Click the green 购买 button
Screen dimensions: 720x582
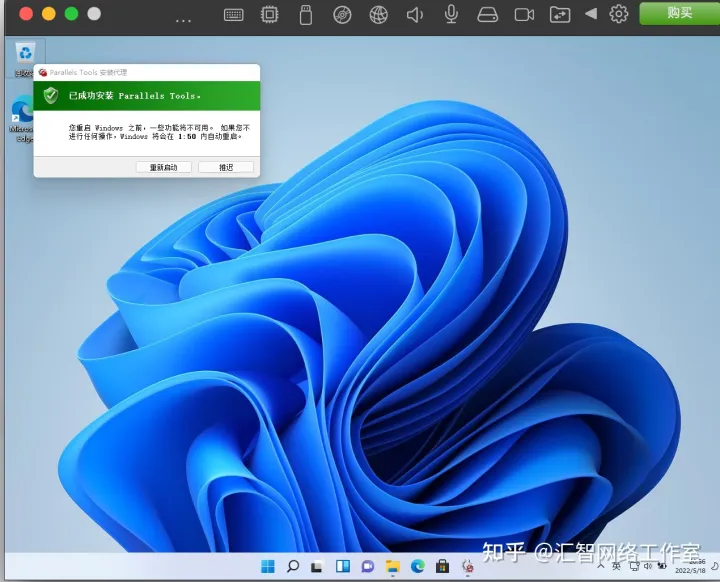click(x=680, y=13)
